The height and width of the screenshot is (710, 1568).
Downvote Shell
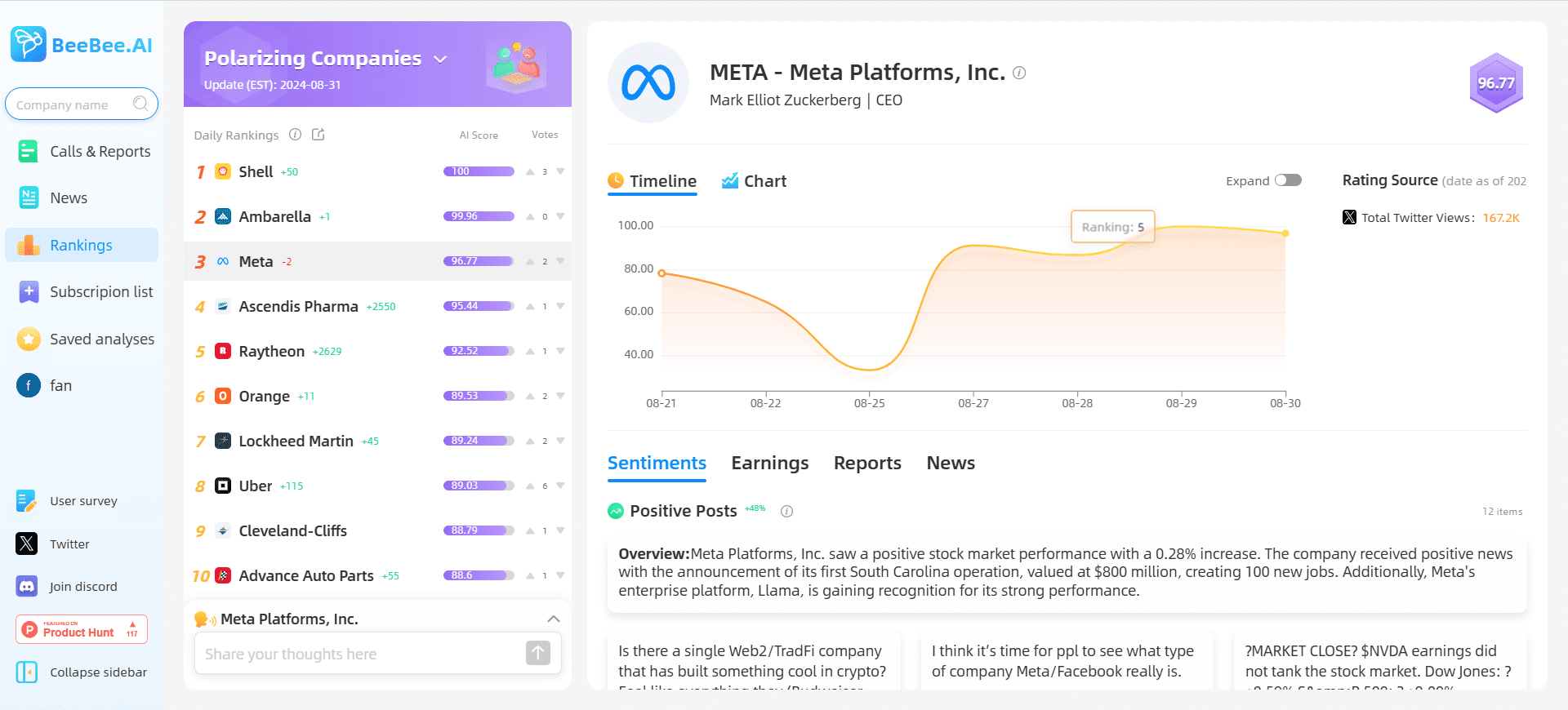(560, 171)
